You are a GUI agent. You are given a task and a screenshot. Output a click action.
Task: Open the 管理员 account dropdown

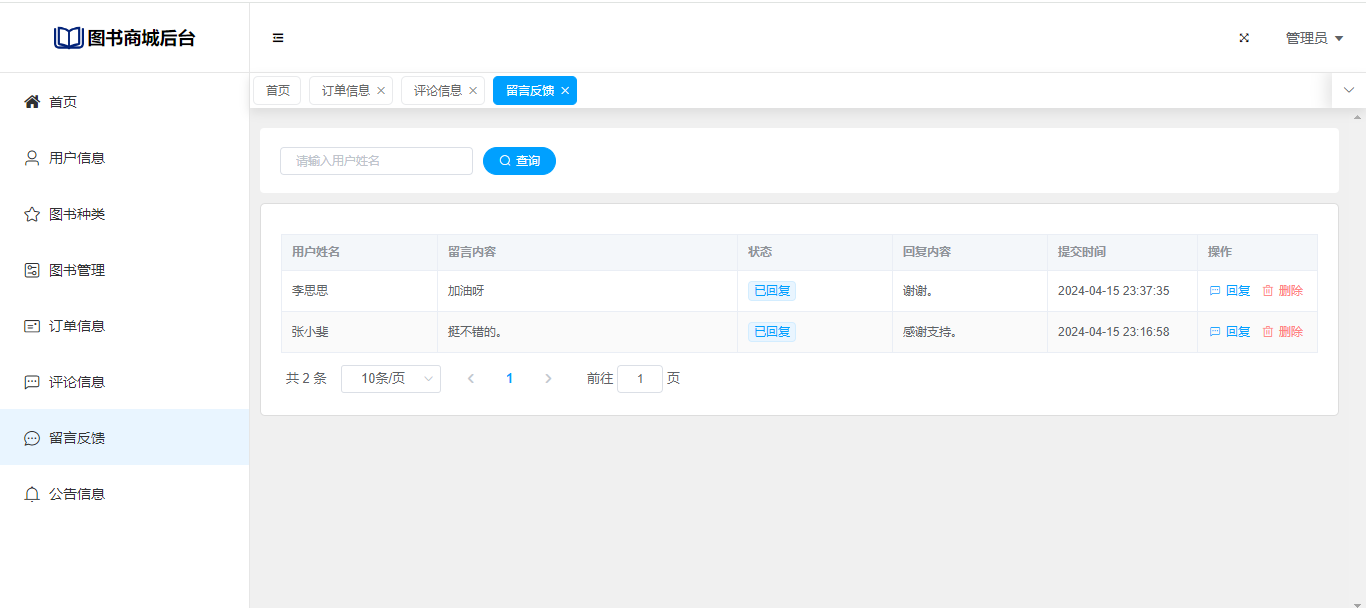point(1313,38)
